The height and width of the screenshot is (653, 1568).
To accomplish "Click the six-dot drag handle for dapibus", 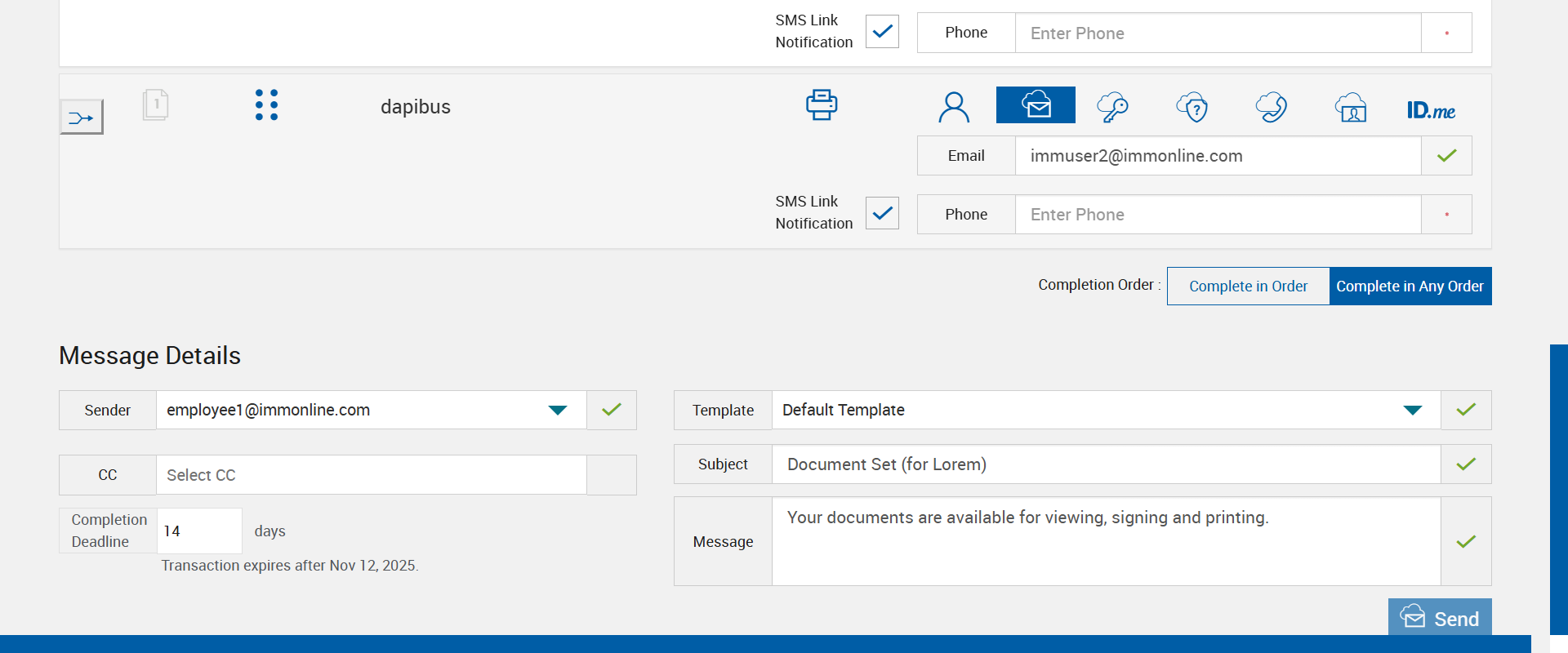I will [266, 105].
